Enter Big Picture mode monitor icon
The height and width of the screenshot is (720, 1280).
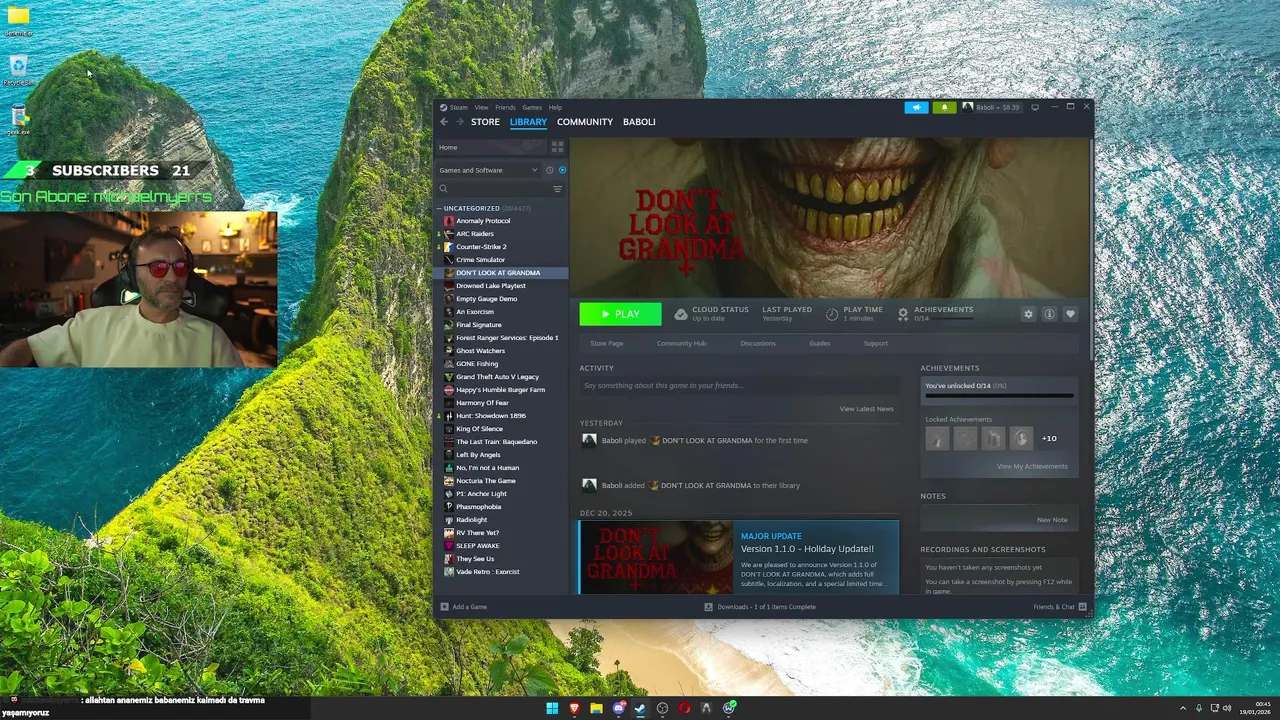(1035, 107)
